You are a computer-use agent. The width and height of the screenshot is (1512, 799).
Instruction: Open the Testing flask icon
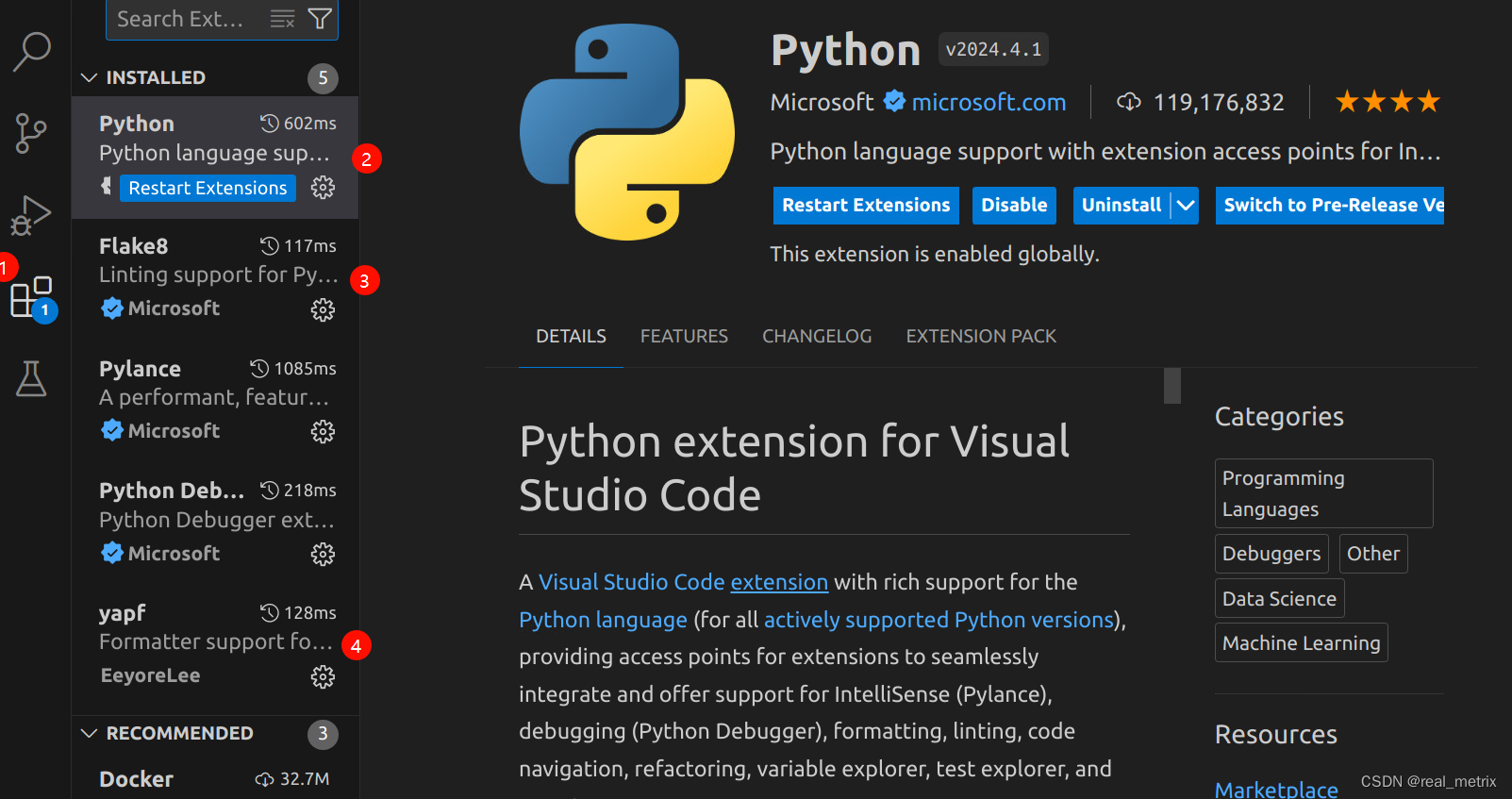(x=31, y=378)
